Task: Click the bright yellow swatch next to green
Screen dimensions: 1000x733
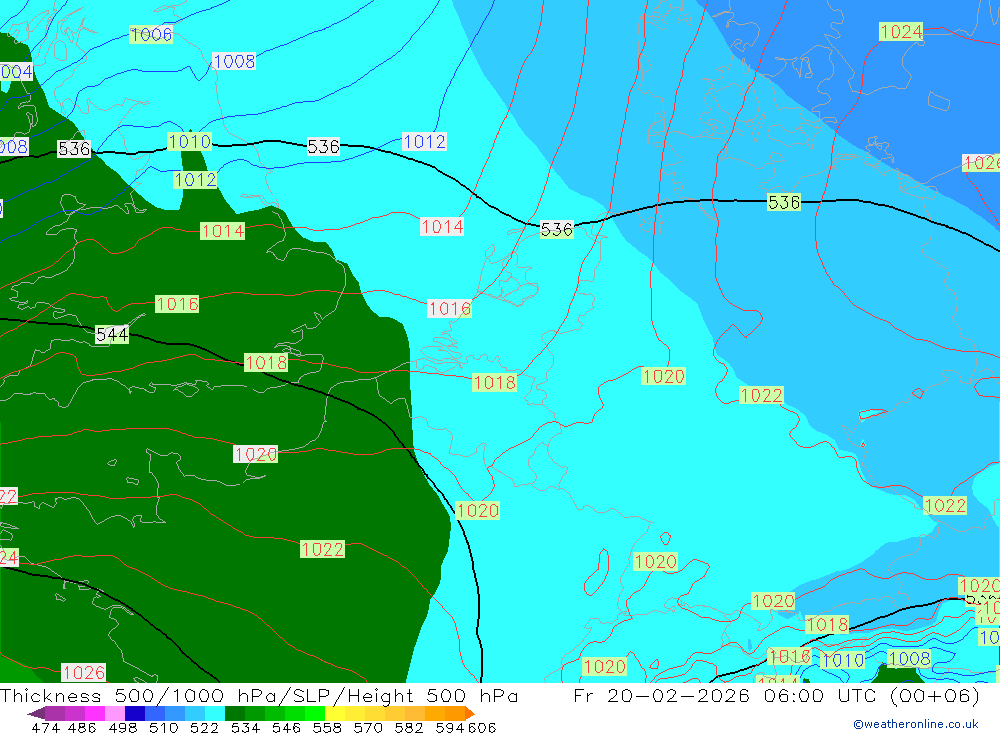Action: tap(335, 713)
